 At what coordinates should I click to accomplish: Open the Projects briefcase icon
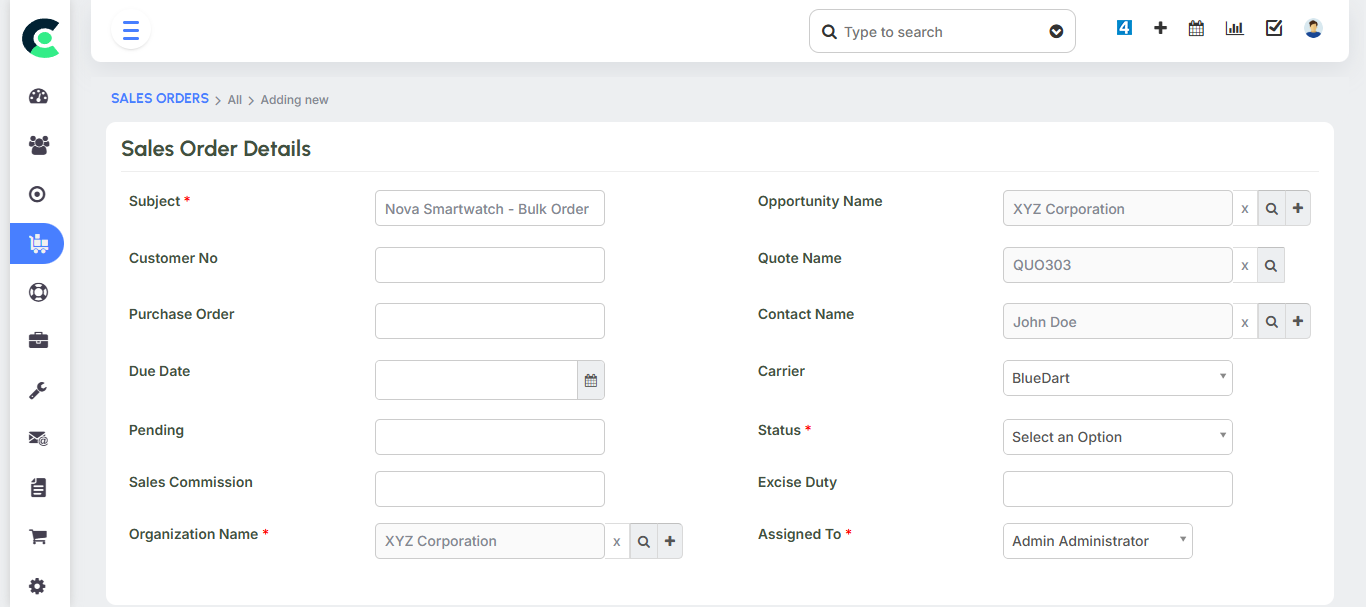click(37, 340)
